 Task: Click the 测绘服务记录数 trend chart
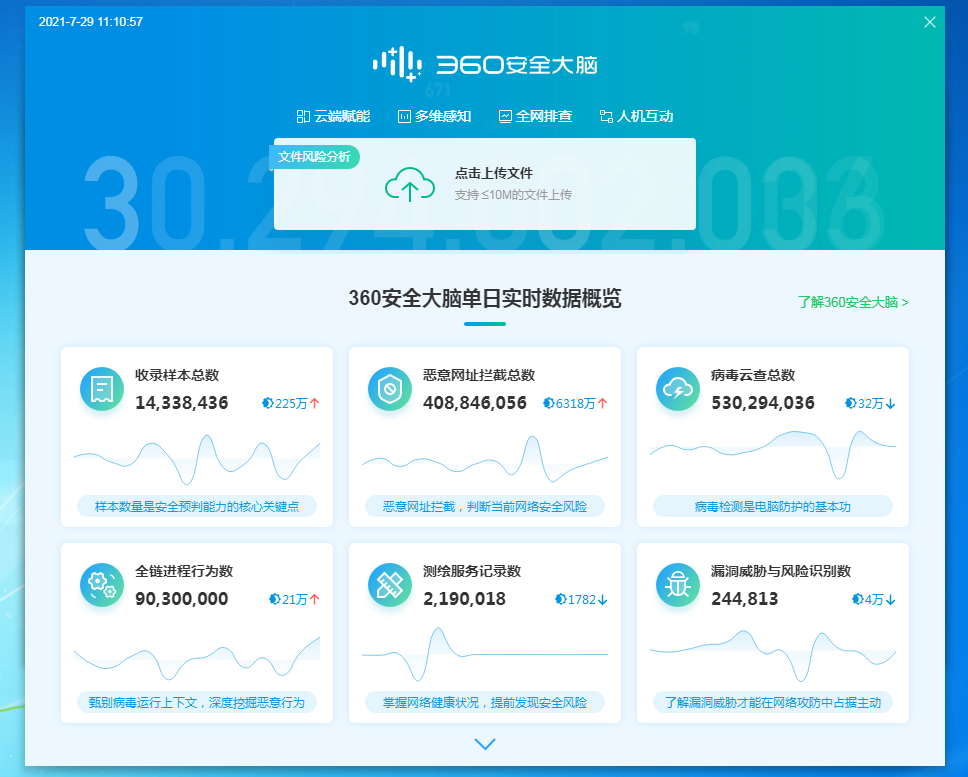tap(485, 652)
